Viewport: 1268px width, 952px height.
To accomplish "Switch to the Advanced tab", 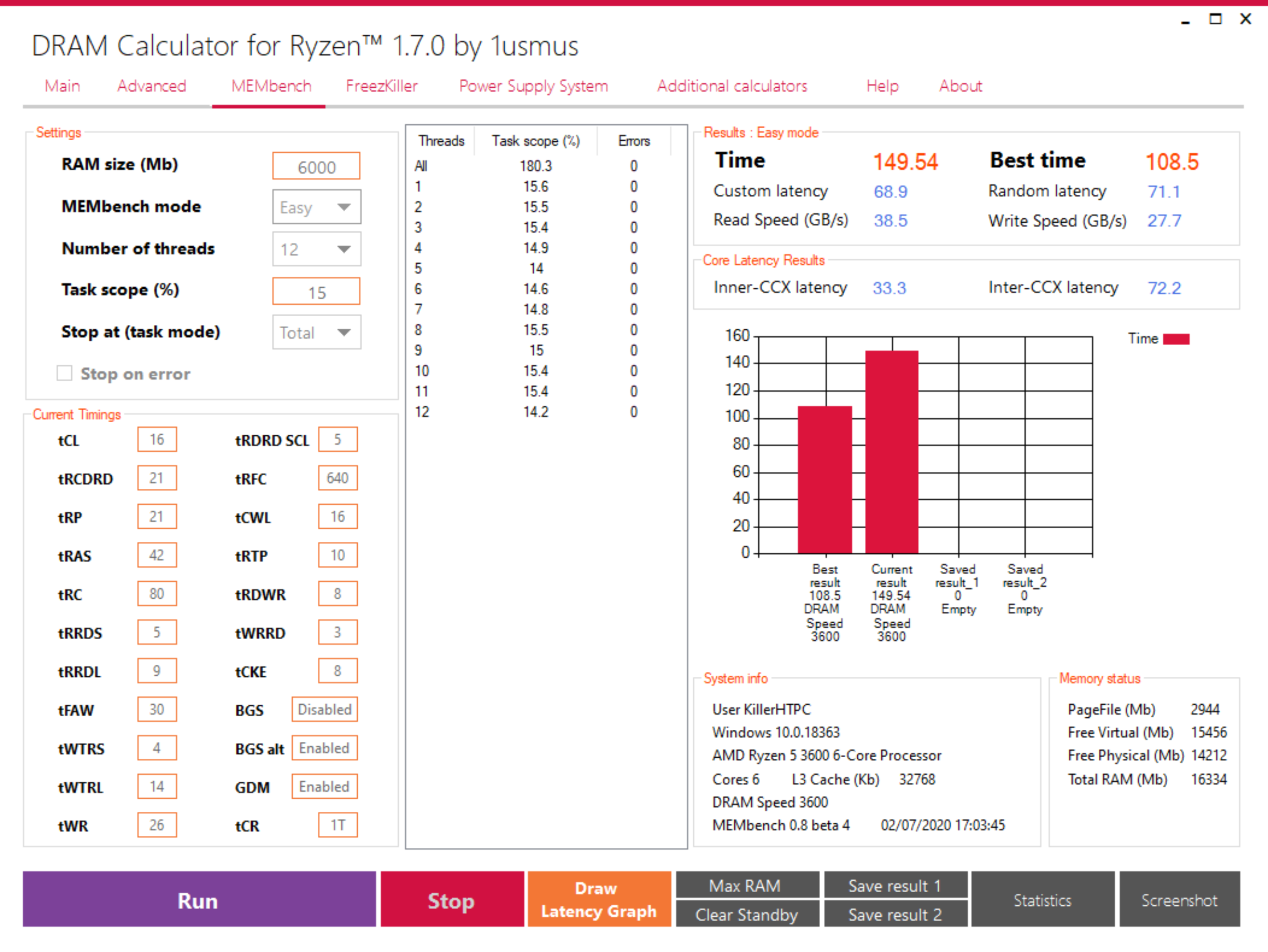I will coord(151,86).
